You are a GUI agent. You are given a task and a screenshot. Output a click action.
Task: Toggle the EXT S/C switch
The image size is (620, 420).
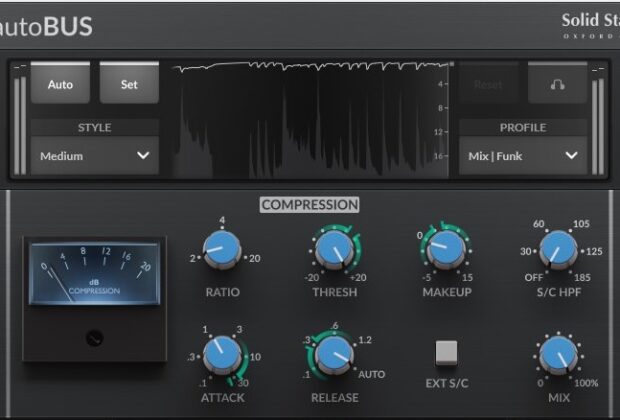tap(446, 353)
